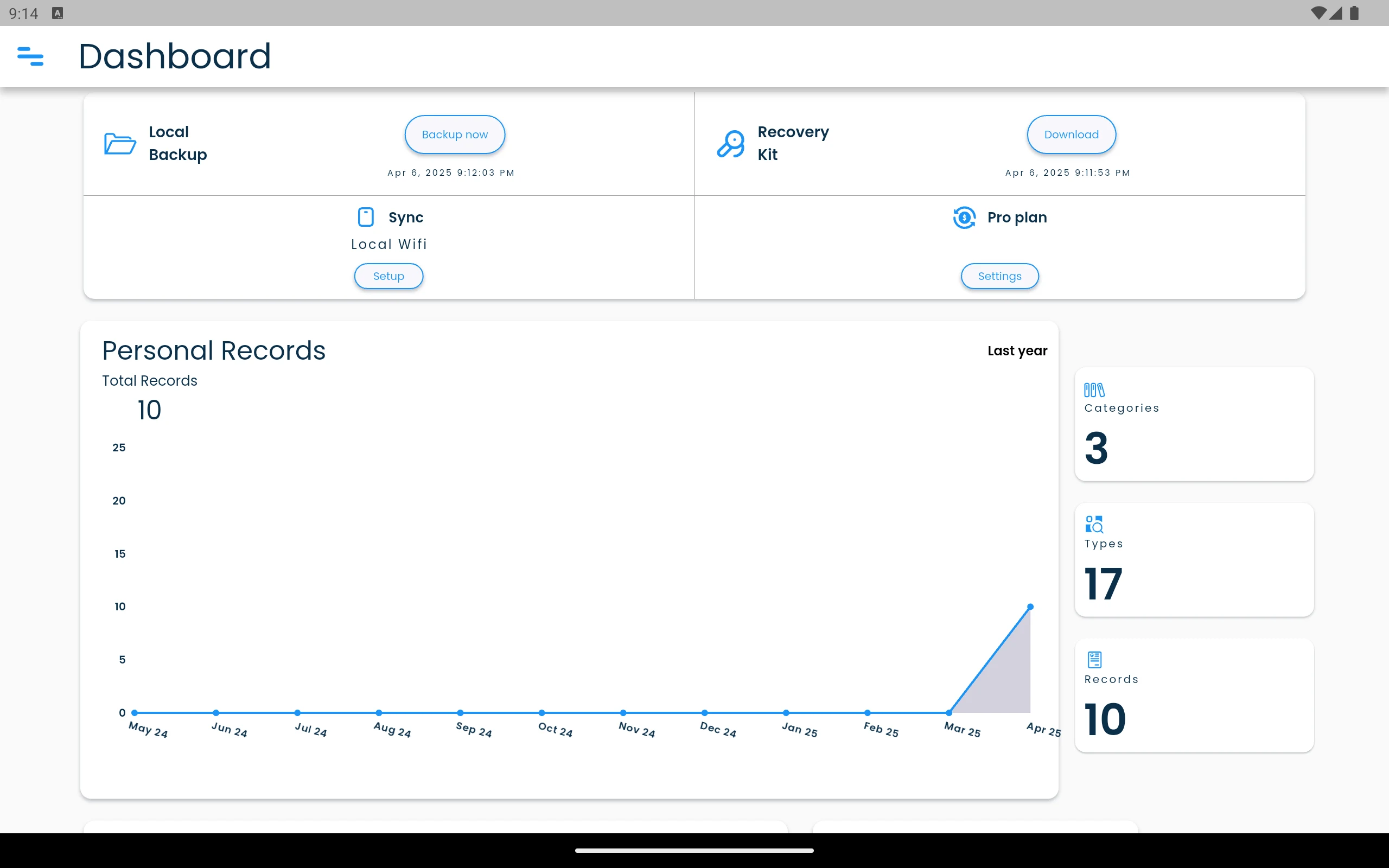Click the Types search icon
Screen dimensions: 1389x868
coord(1094,524)
